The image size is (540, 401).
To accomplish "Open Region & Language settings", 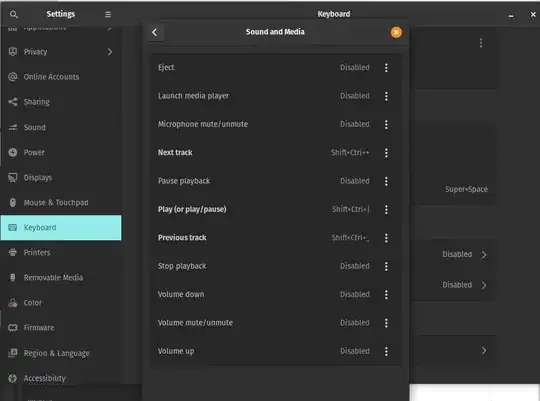I will (x=61, y=353).
